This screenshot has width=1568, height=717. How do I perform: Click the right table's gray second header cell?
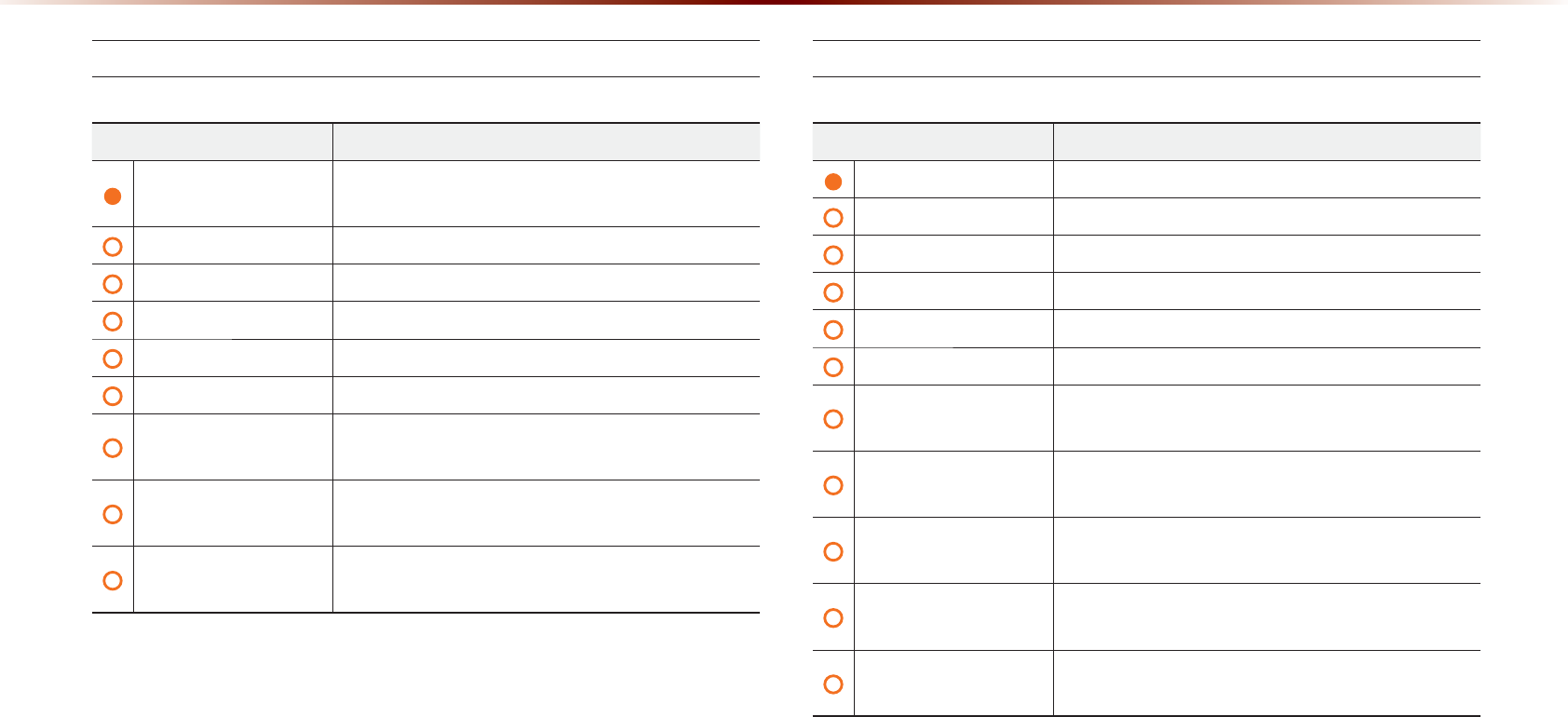pos(1267,142)
